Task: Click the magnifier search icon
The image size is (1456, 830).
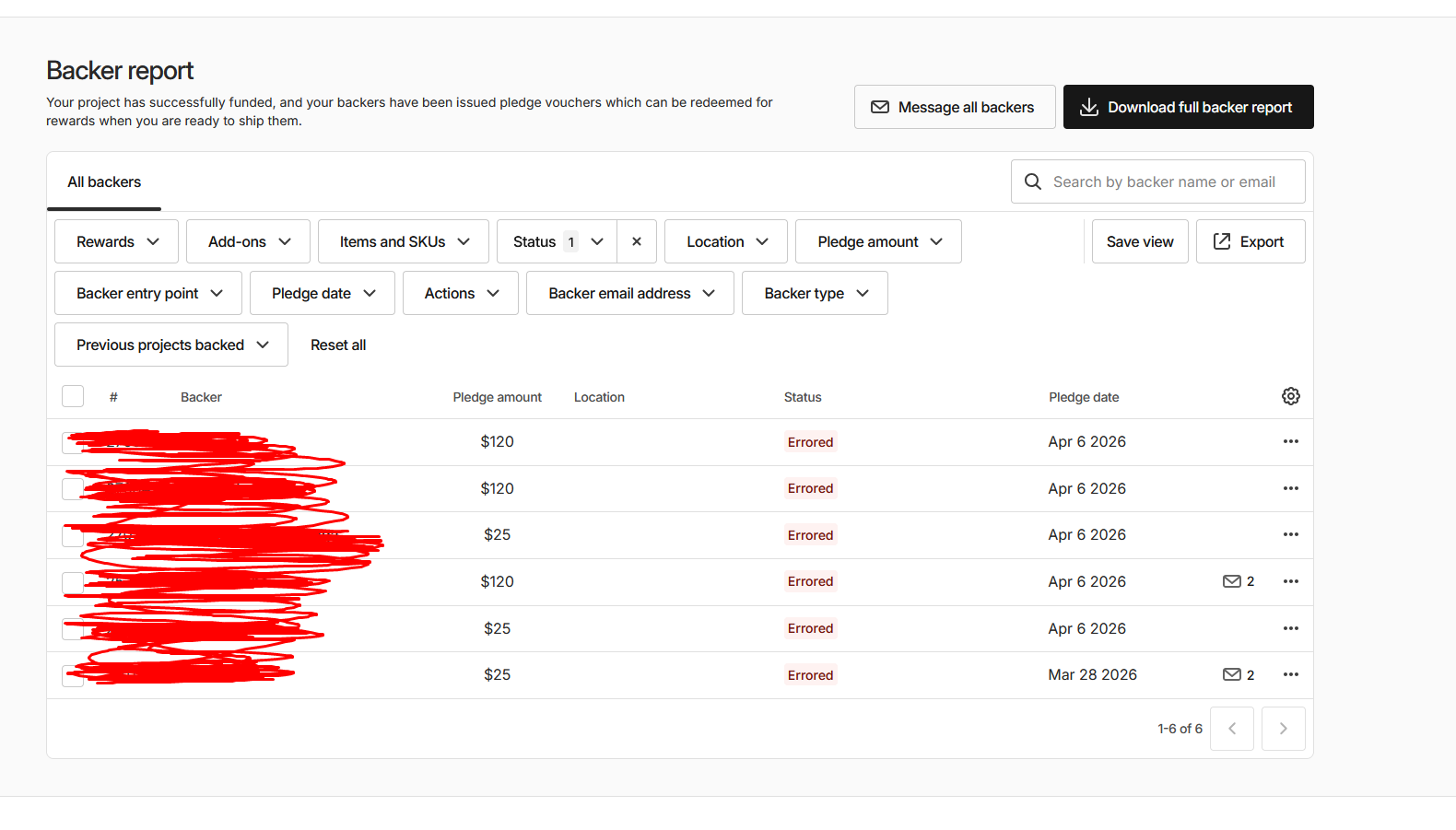Action: click(x=1033, y=182)
